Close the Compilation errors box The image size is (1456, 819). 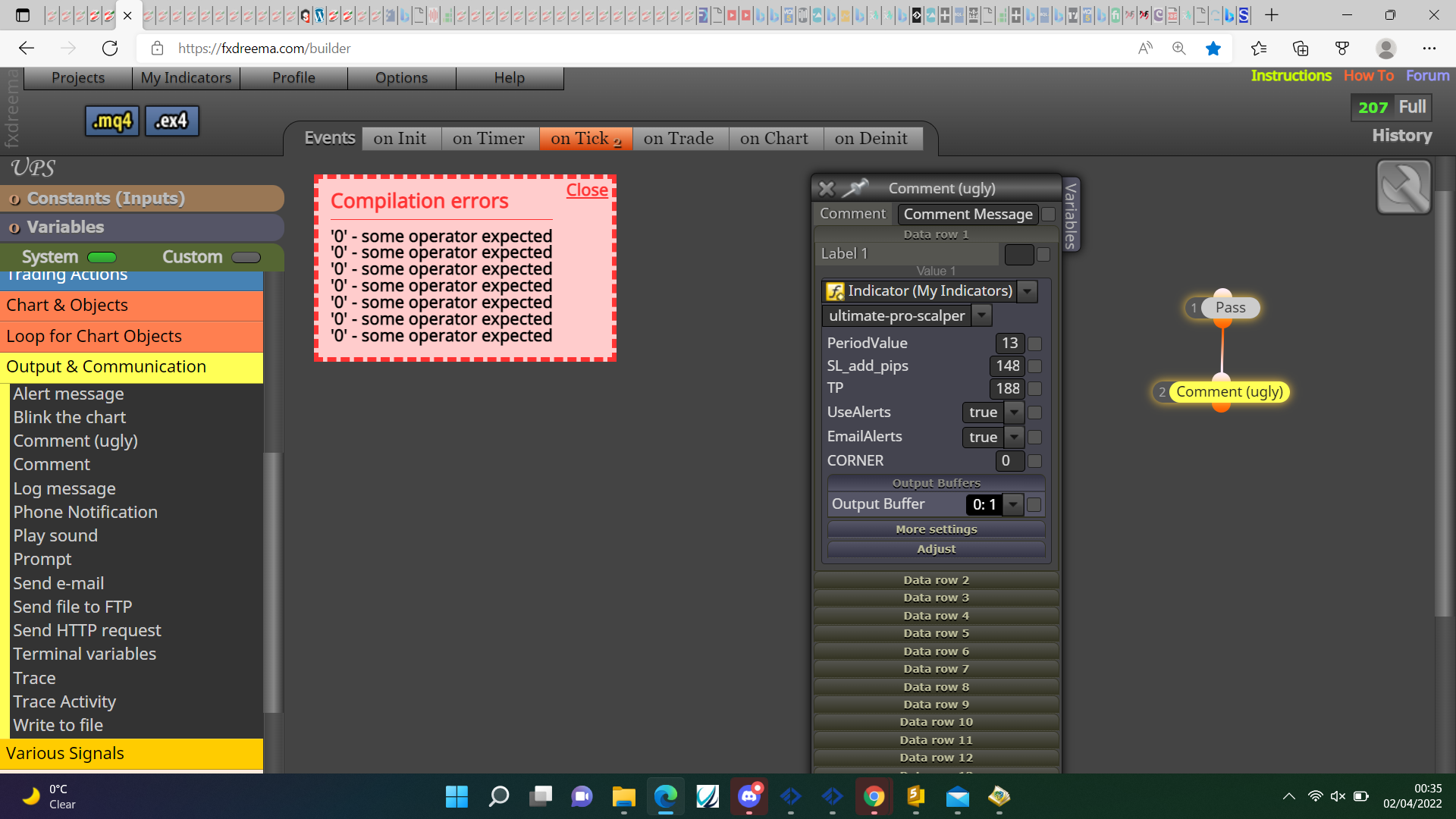coord(587,190)
